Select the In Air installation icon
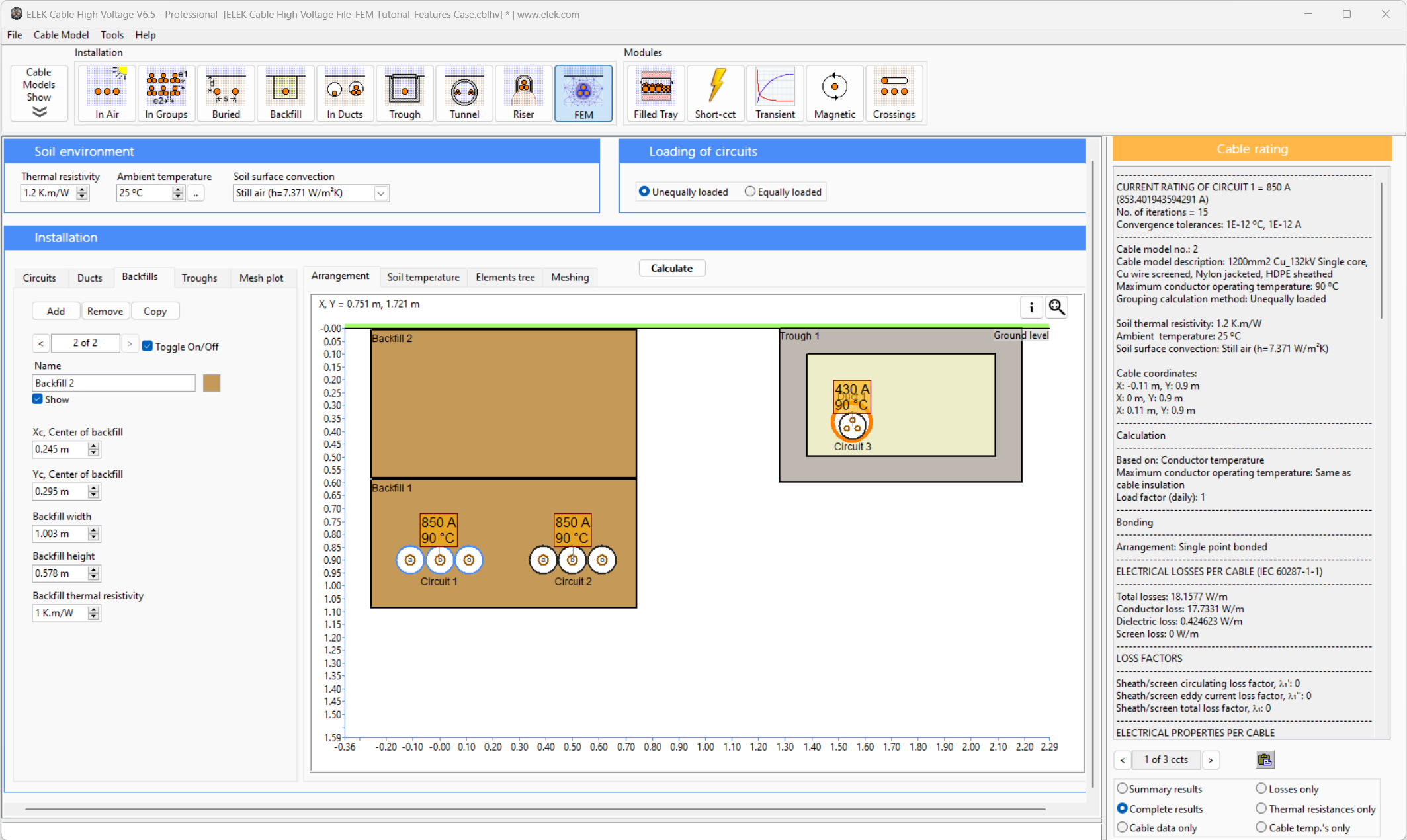 (x=107, y=93)
